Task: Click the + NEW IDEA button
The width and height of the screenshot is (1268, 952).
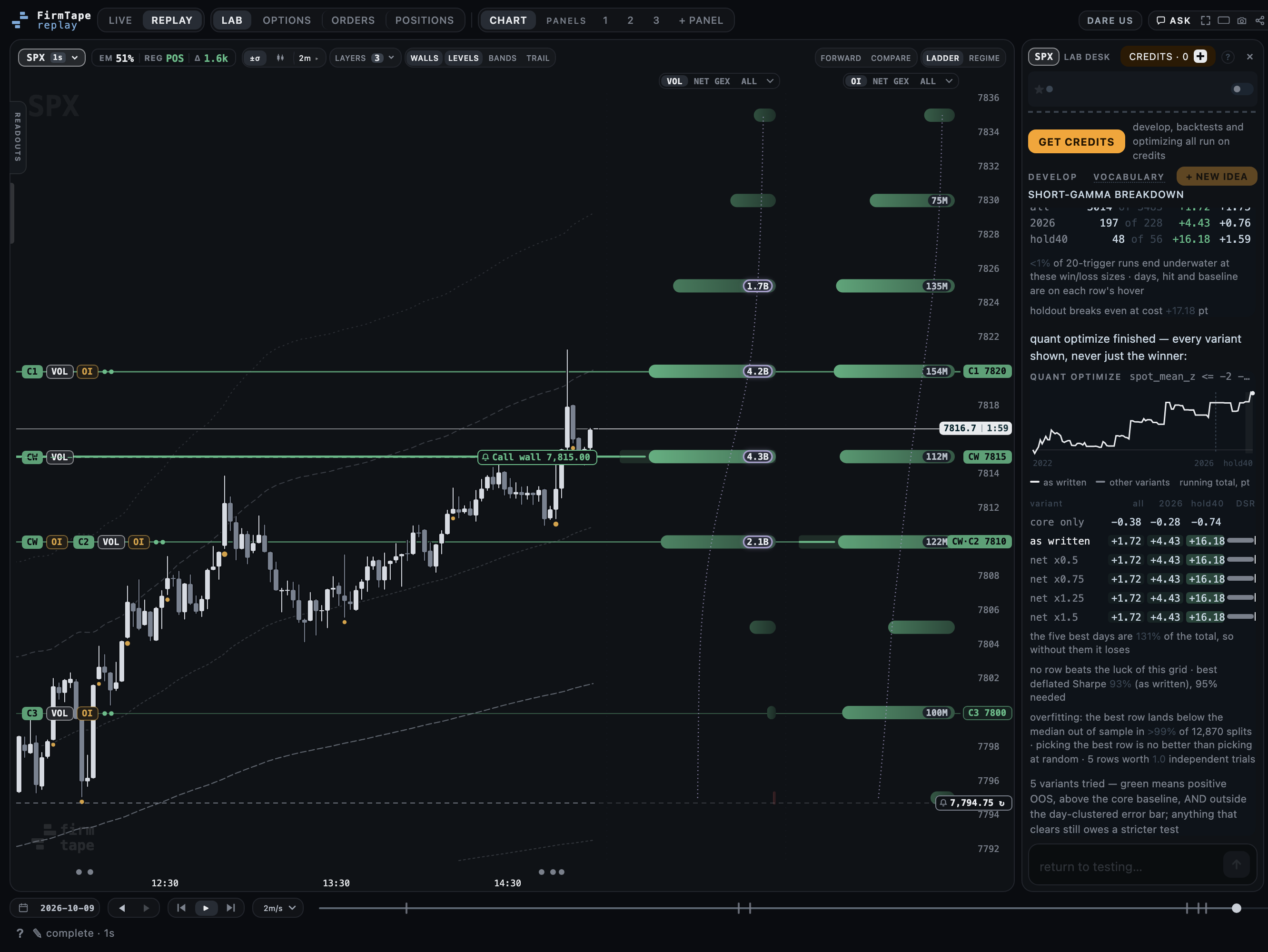Action: coord(1217,177)
